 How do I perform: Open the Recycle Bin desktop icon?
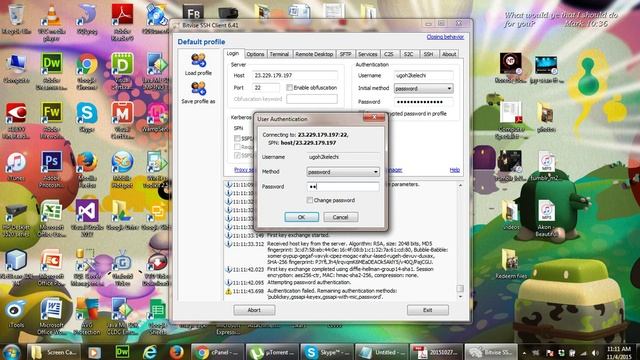point(16,18)
